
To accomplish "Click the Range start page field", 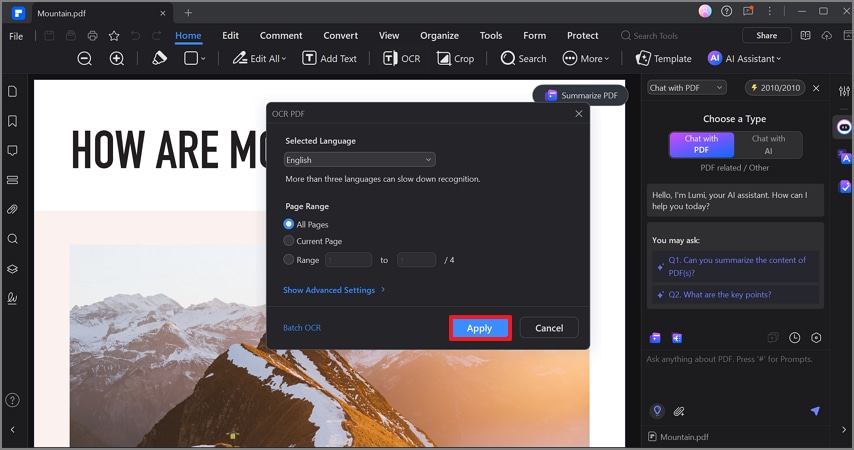I will coord(349,260).
